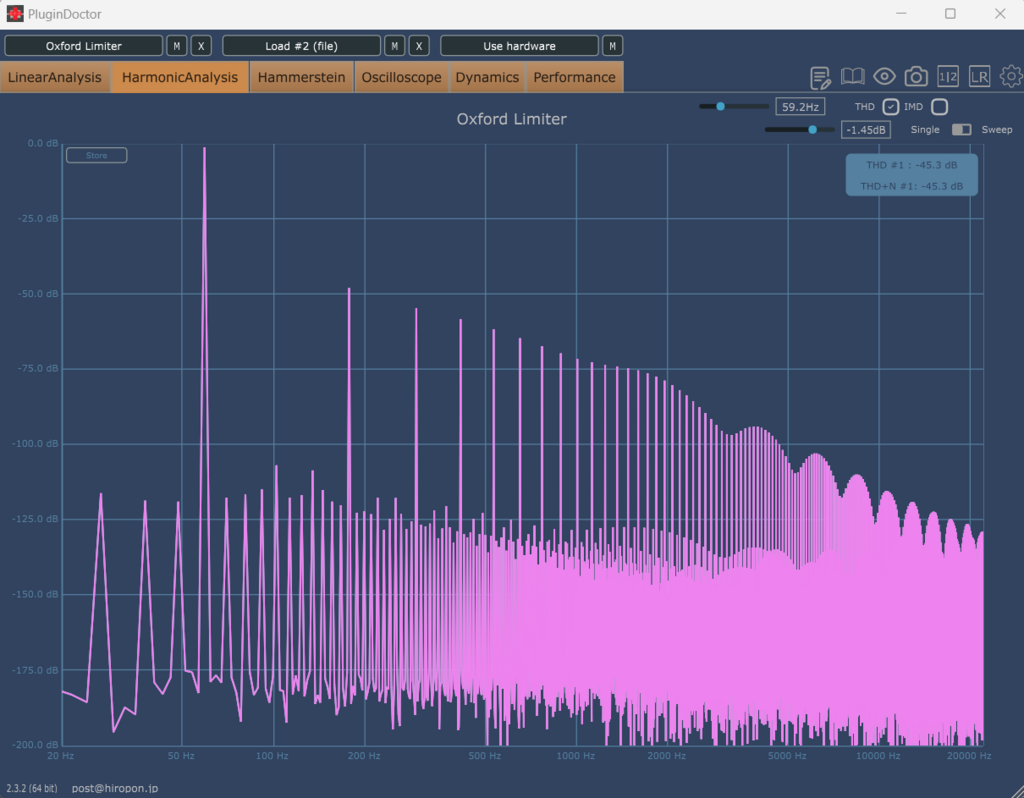This screenshot has width=1024, height=798.
Task: Enable the IMD checkbox
Action: click(x=940, y=106)
